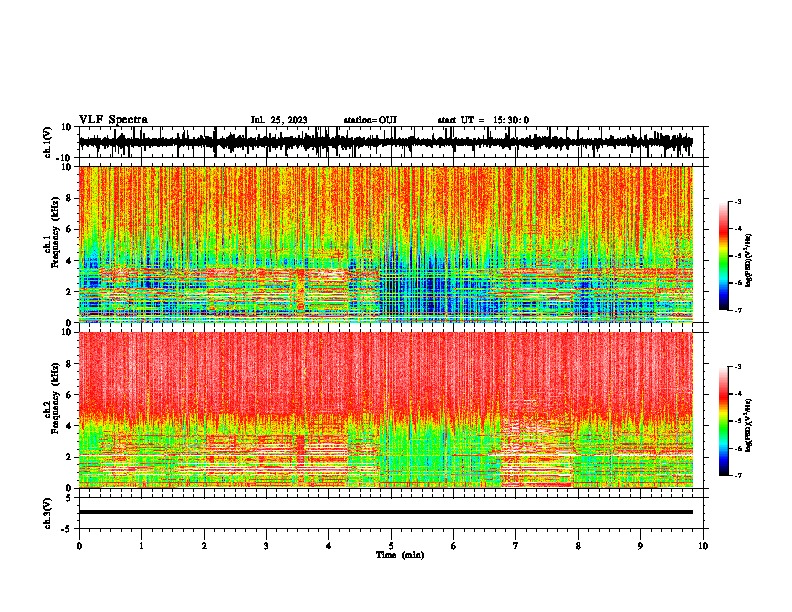Viewport: 792px width, 612px height.
Task: Click the ch.2 spectrogram 6 kHz tick label
Action: click(x=69, y=395)
